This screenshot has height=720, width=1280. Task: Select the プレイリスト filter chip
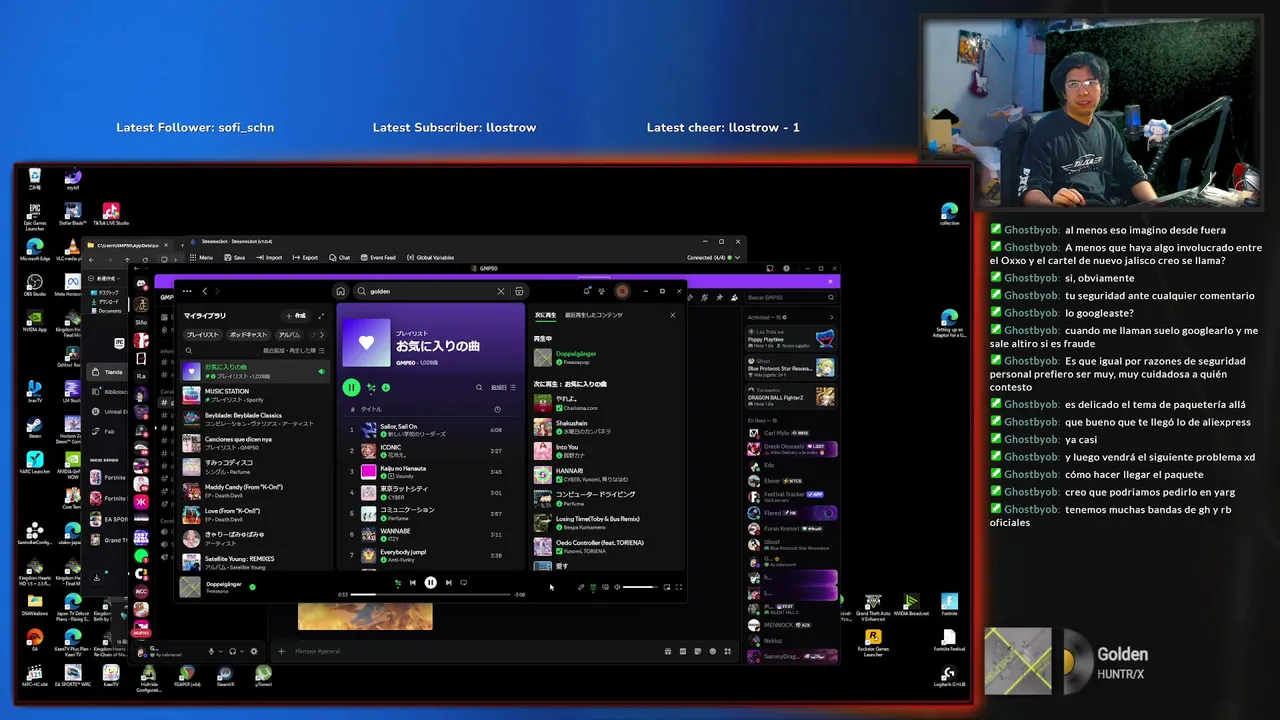pos(202,335)
